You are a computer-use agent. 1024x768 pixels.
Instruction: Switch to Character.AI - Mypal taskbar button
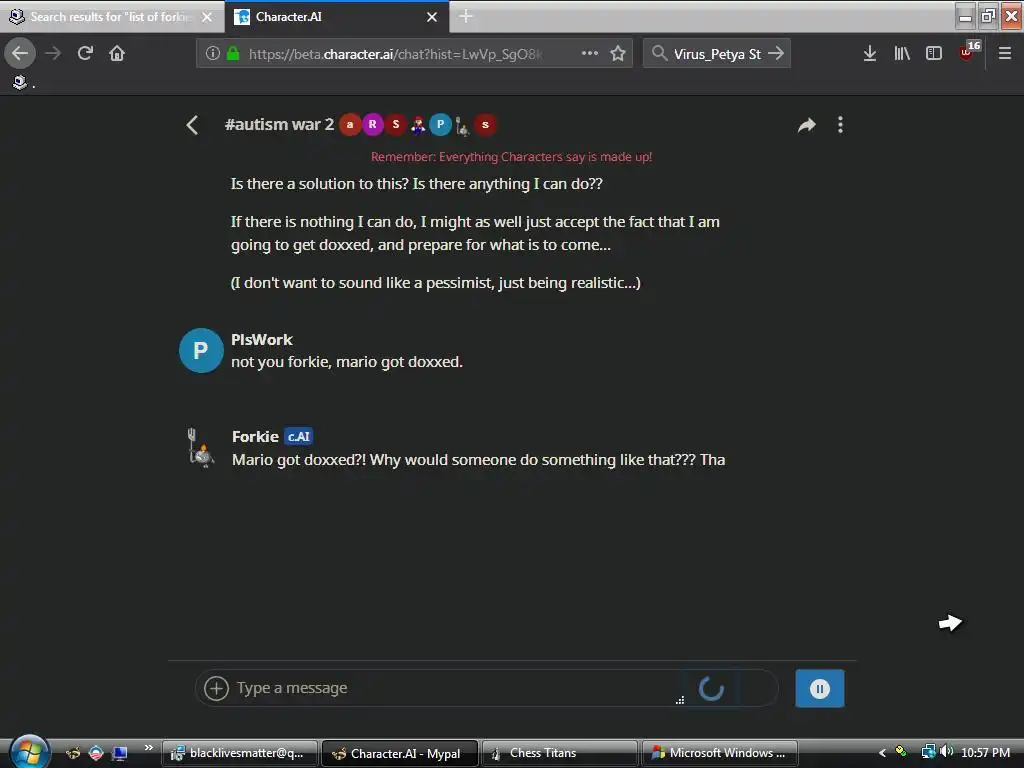click(x=400, y=753)
